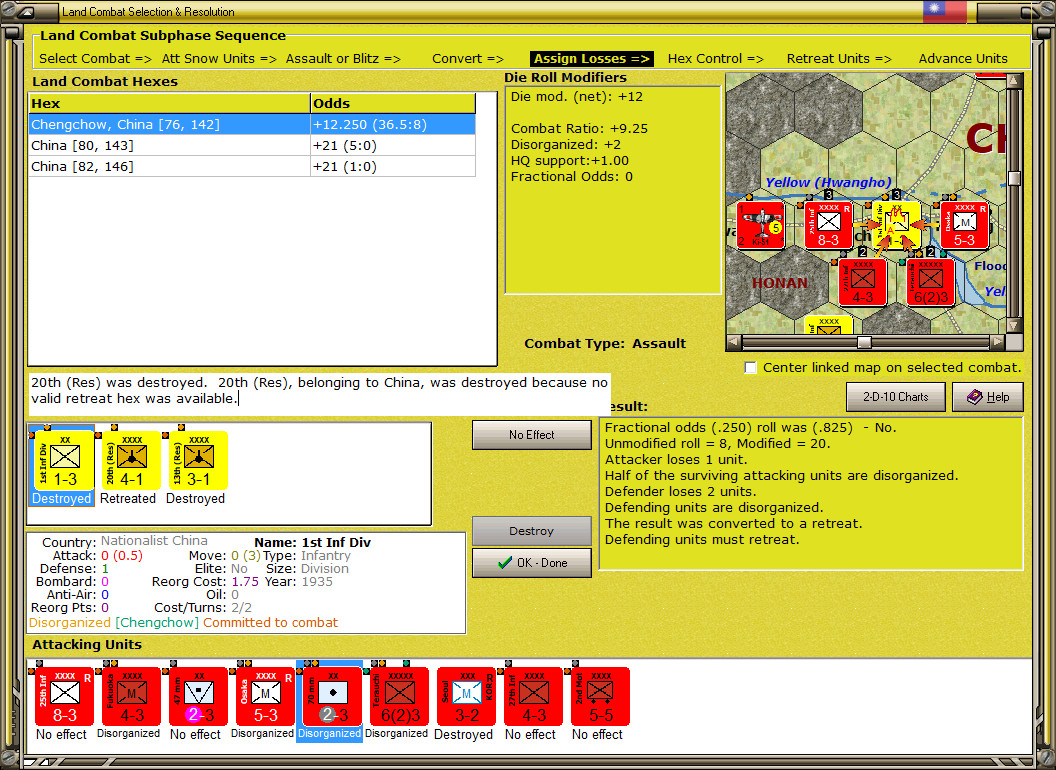Select the 1st Inf Div defending unit
1056x770 pixels.
click(64, 460)
